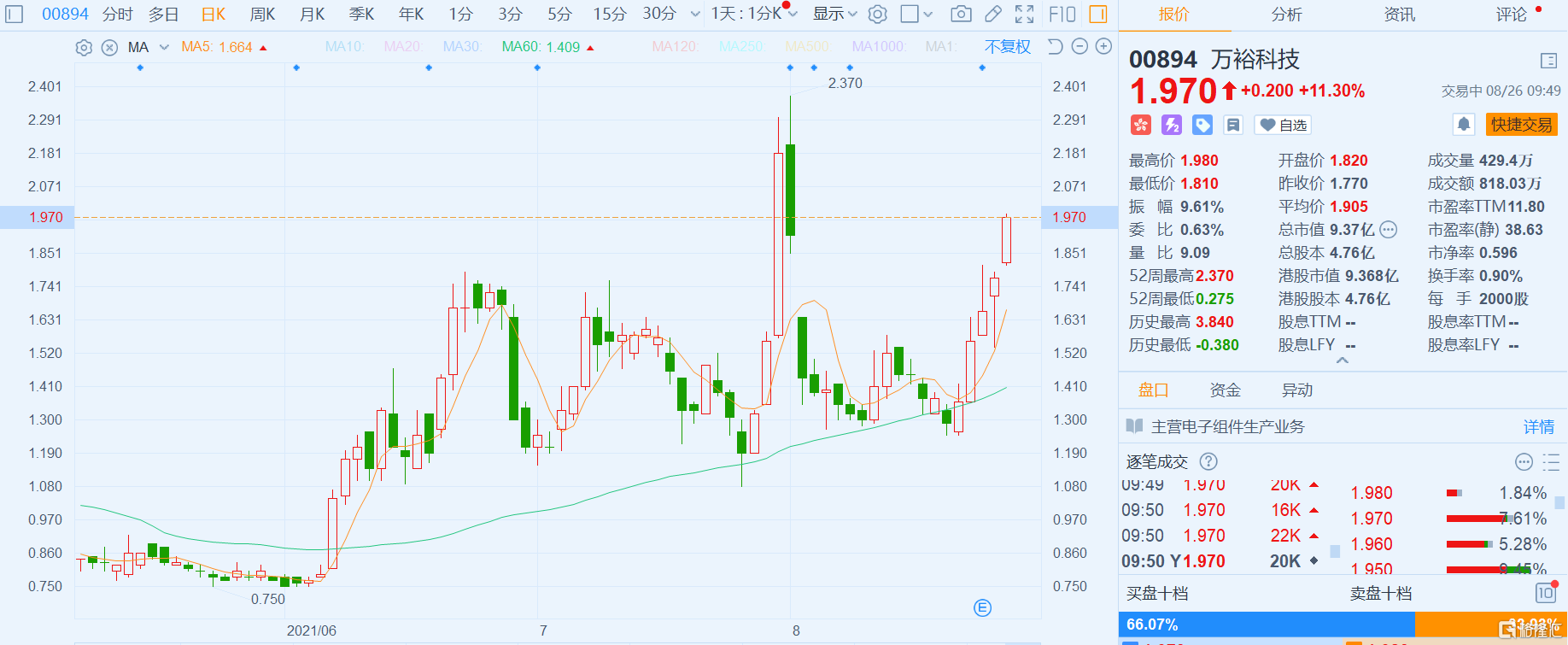This screenshot has width=1568, height=645.
Task: Select the drawing pencil tool
Action: [992, 14]
